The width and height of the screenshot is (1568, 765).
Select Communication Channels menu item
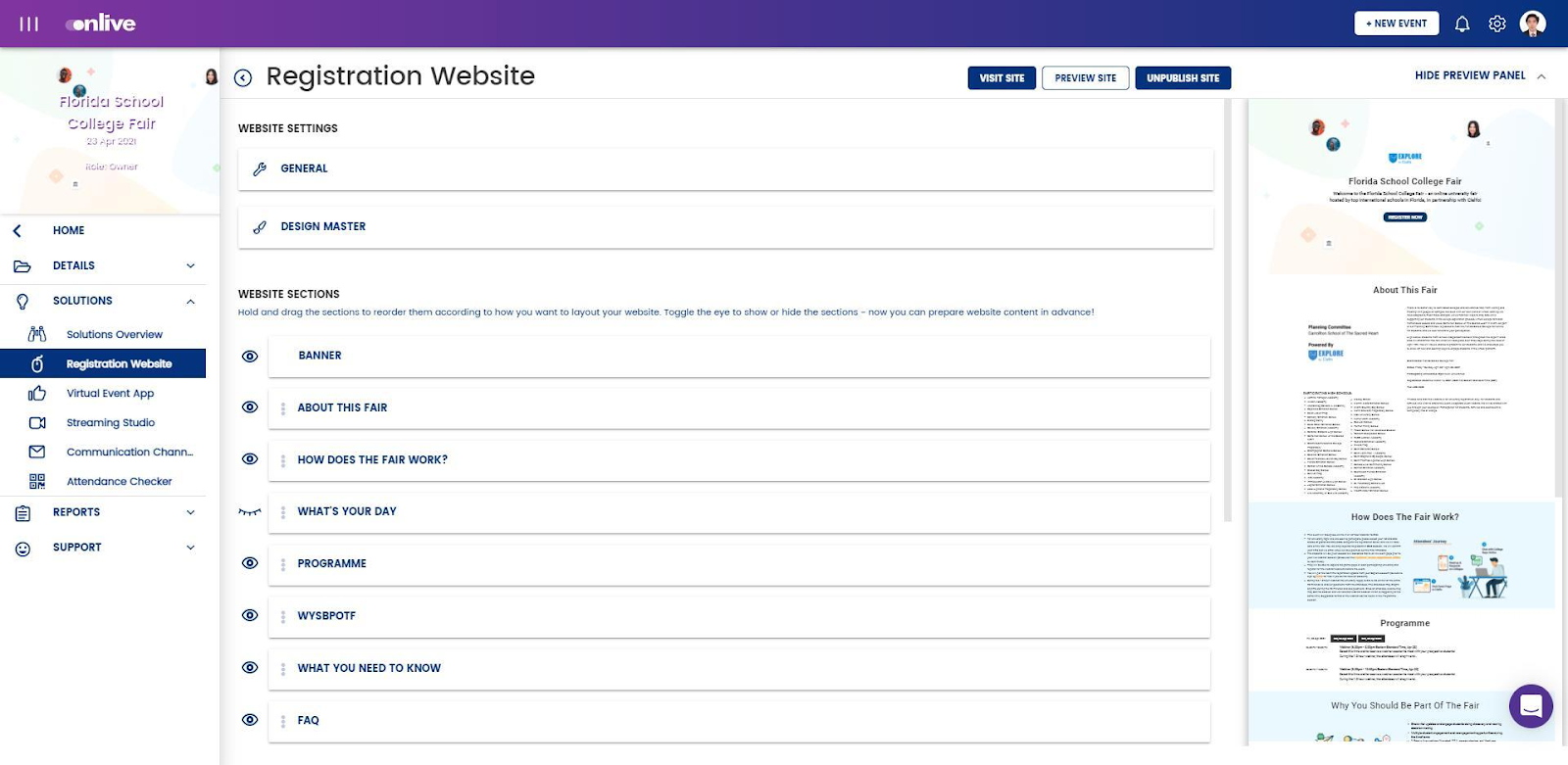129,453
